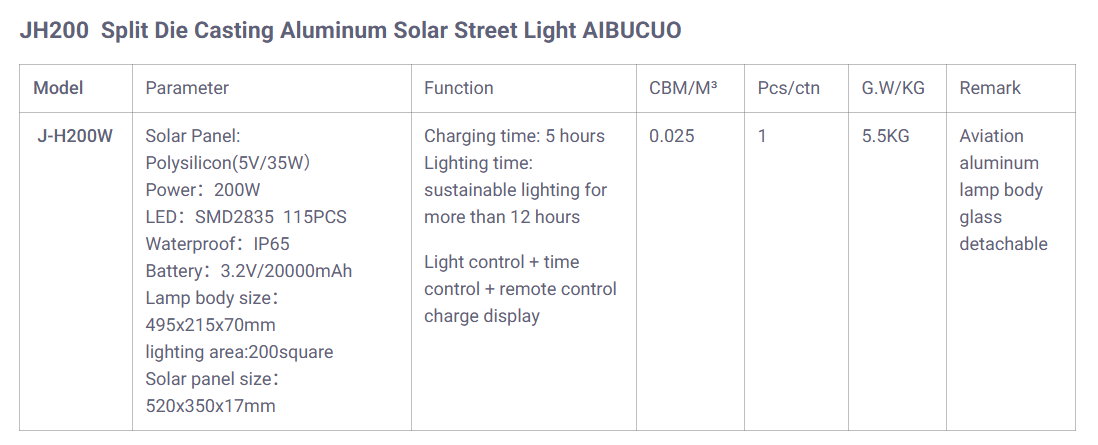Click the 0.025 CBM value
The image size is (1098, 445).
pos(671,136)
